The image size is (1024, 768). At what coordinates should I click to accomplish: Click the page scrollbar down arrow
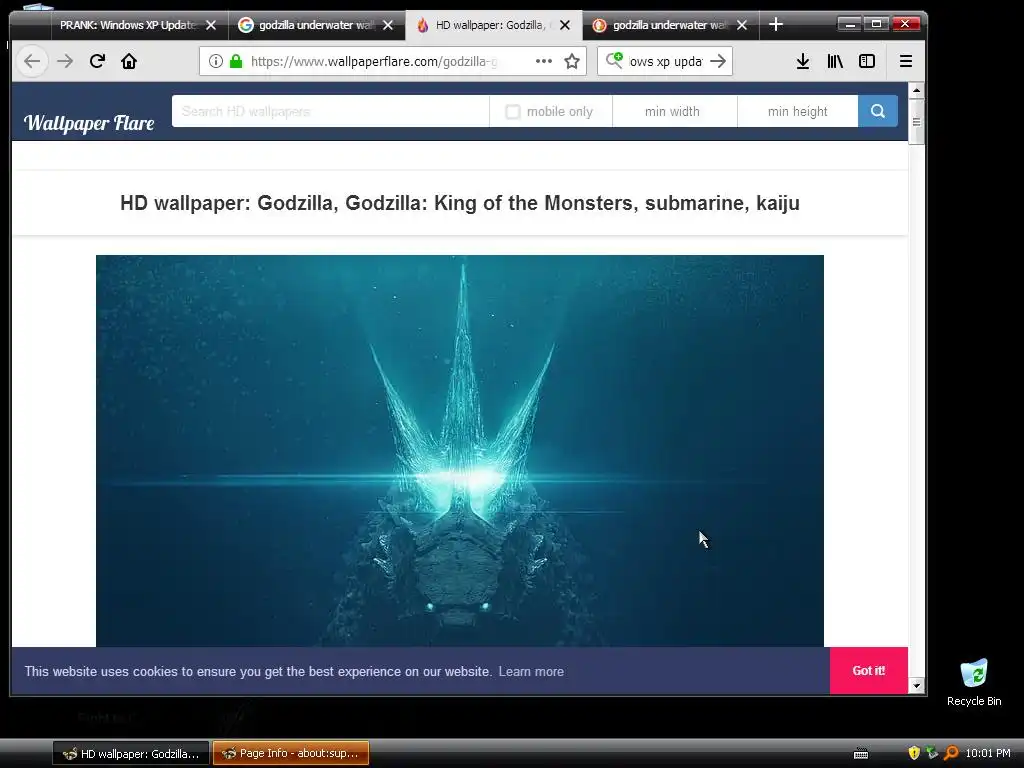point(916,686)
